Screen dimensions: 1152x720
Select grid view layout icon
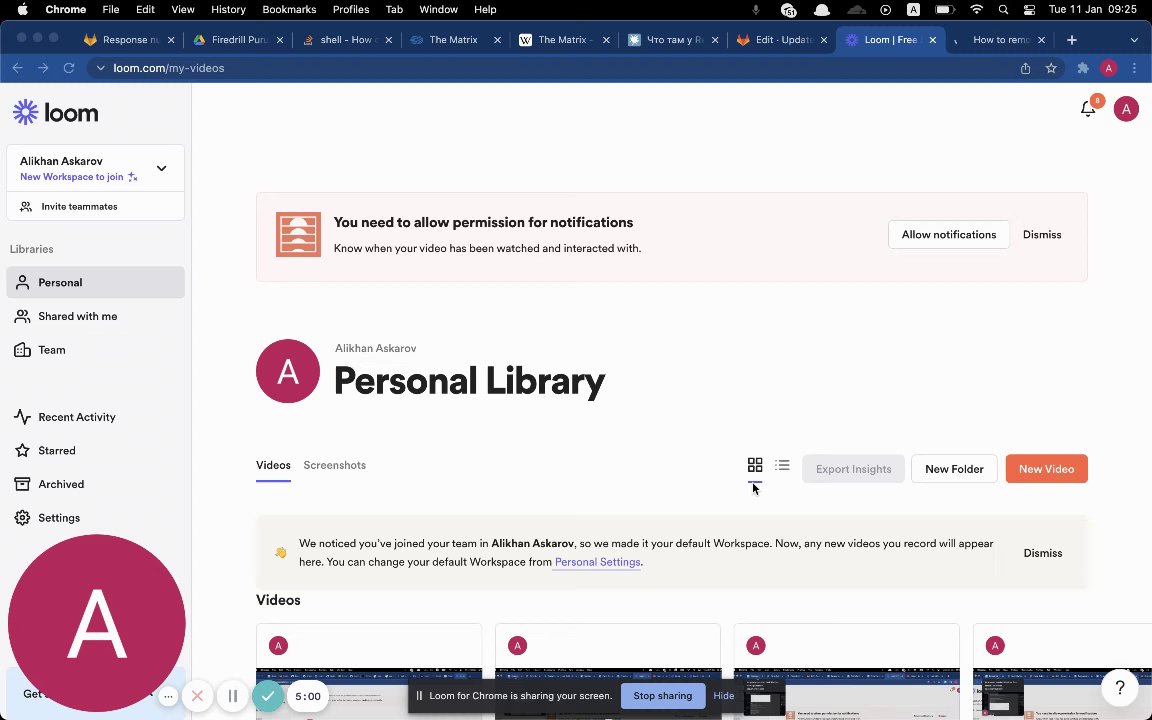point(755,464)
